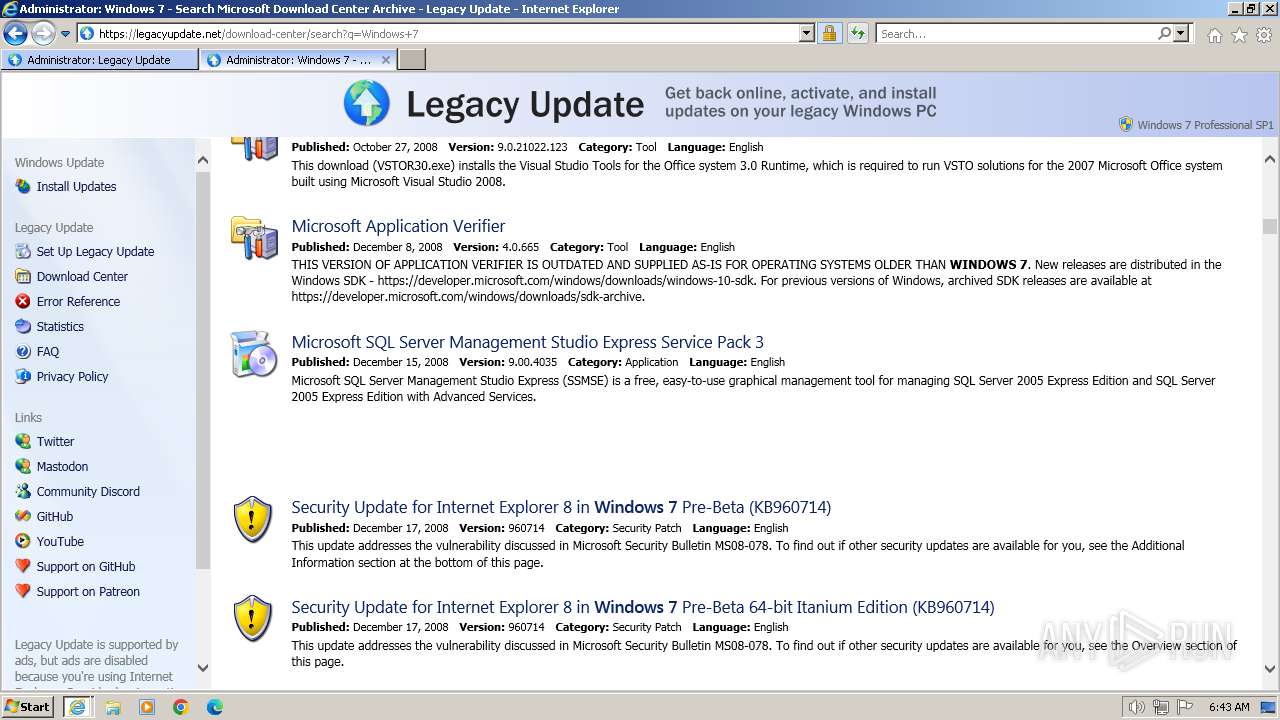Switch to the 'Administrator: Legacy Update' tab
Viewport: 1280px width, 720px height.
pos(100,60)
